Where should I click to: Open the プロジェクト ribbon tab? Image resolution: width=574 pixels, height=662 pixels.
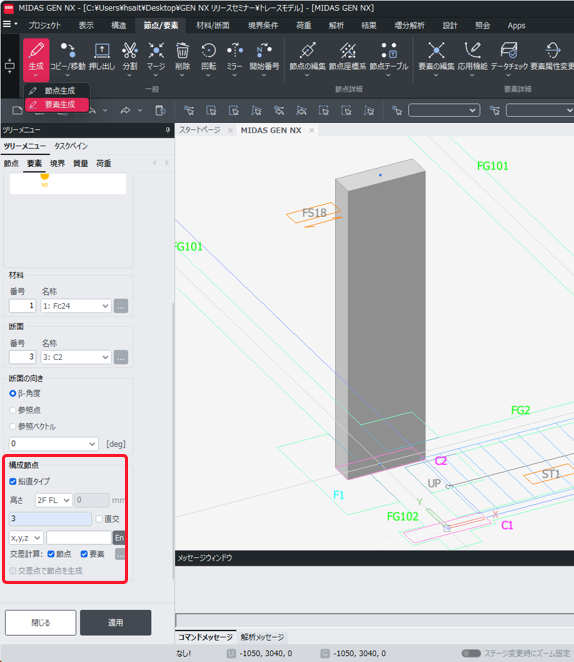click(x=45, y=25)
